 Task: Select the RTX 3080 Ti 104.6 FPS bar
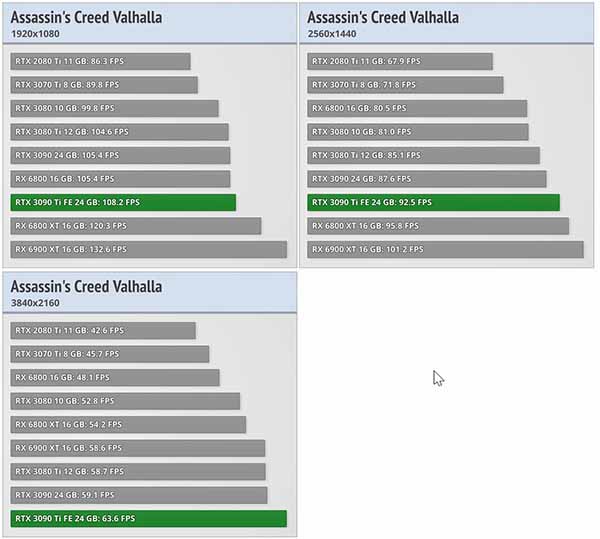click(119, 132)
